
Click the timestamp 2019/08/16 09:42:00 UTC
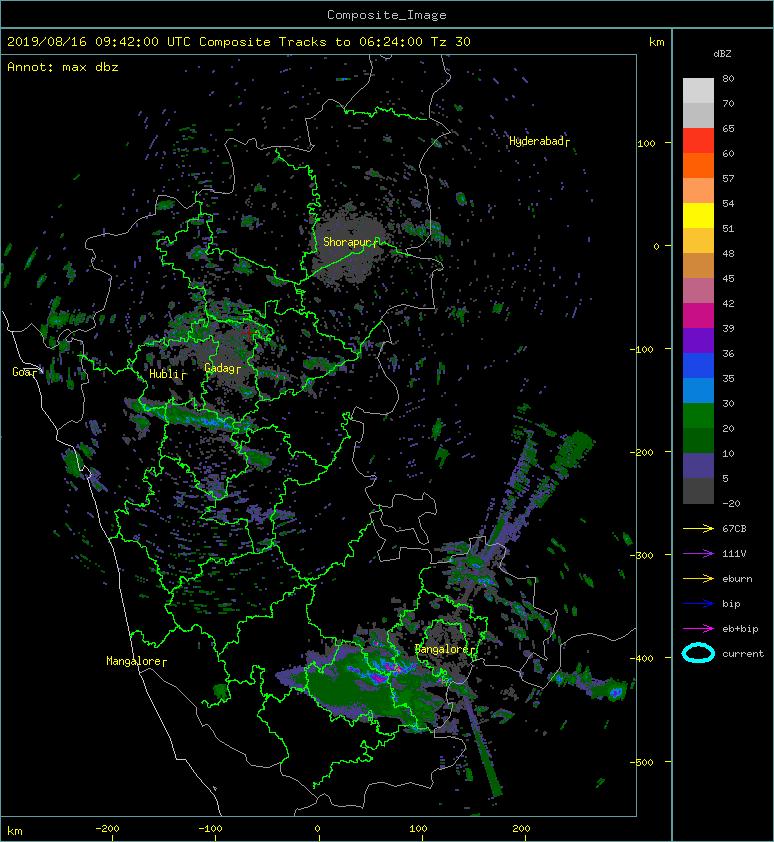pos(98,42)
